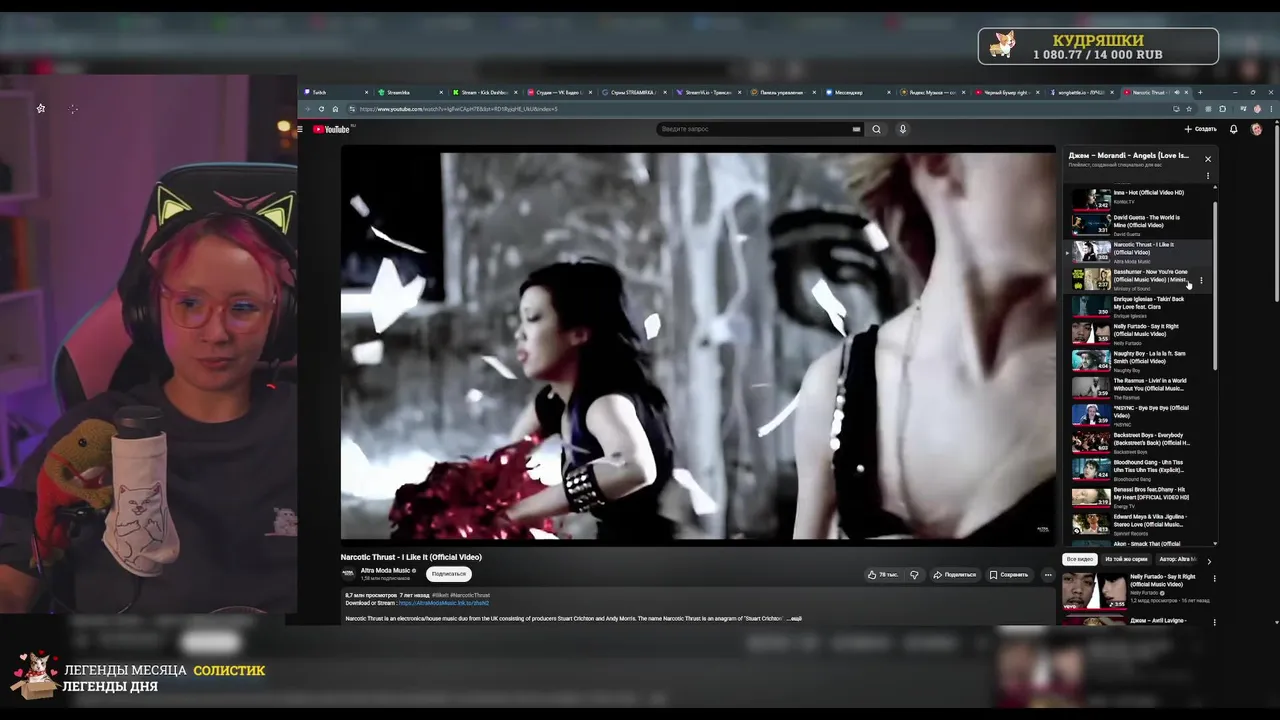Open options for Basshunter playlist item
1280x720 pixels.
coord(1201,280)
